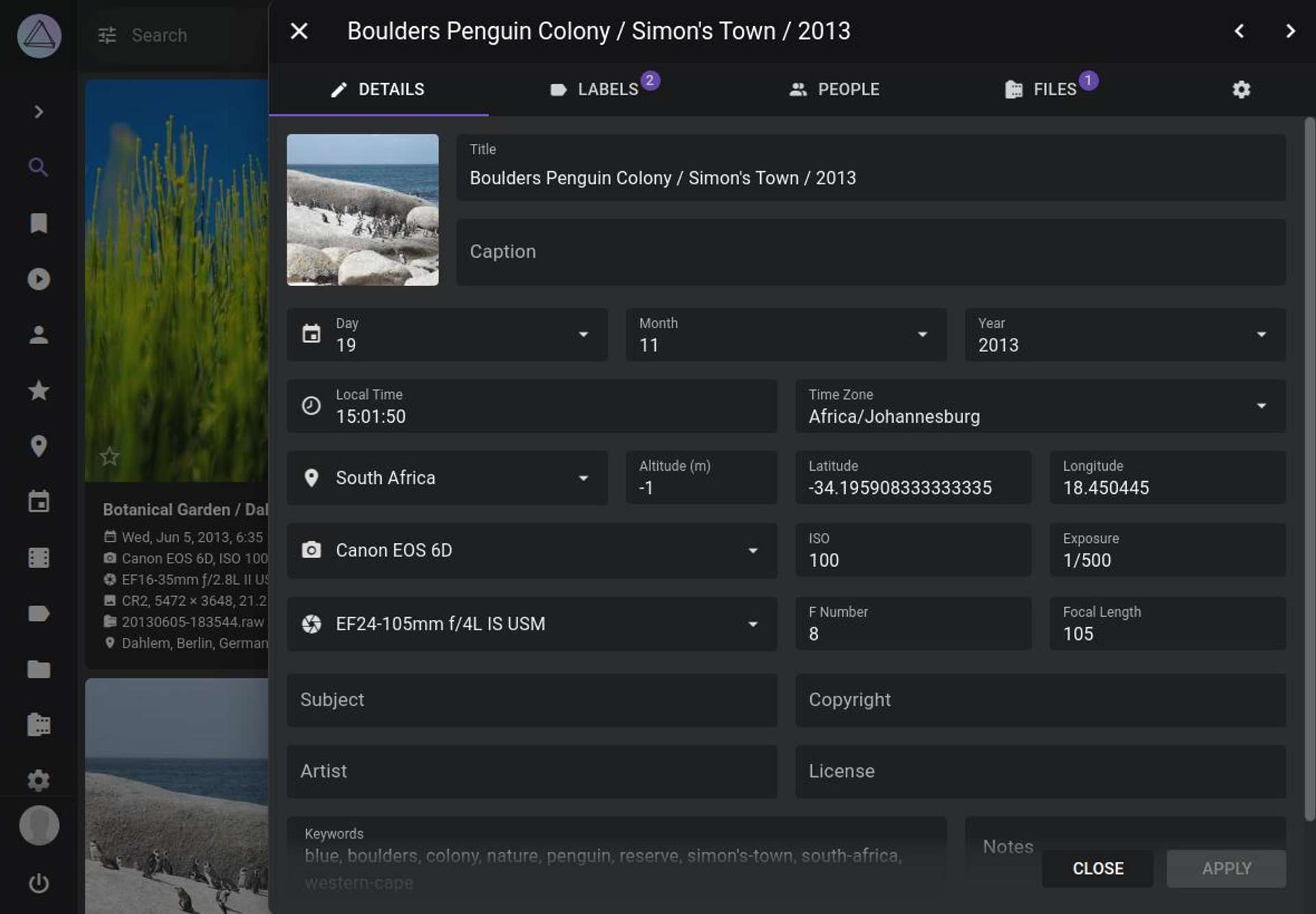The width and height of the screenshot is (1316, 914).
Task: Open the search section in the sidebar
Action: point(38,166)
